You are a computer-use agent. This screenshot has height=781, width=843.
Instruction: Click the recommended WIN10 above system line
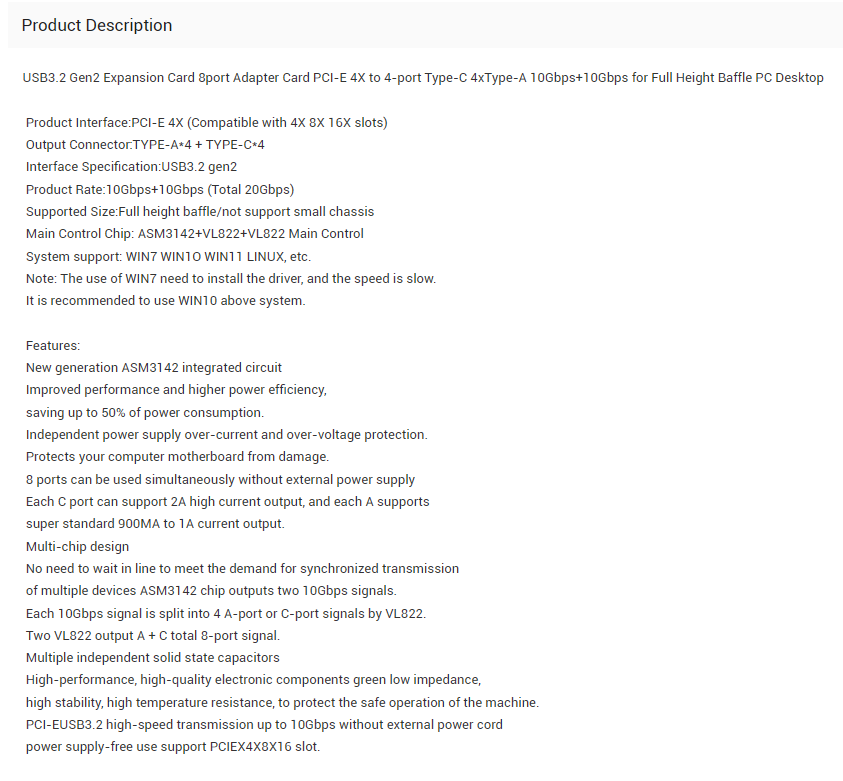(166, 300)
